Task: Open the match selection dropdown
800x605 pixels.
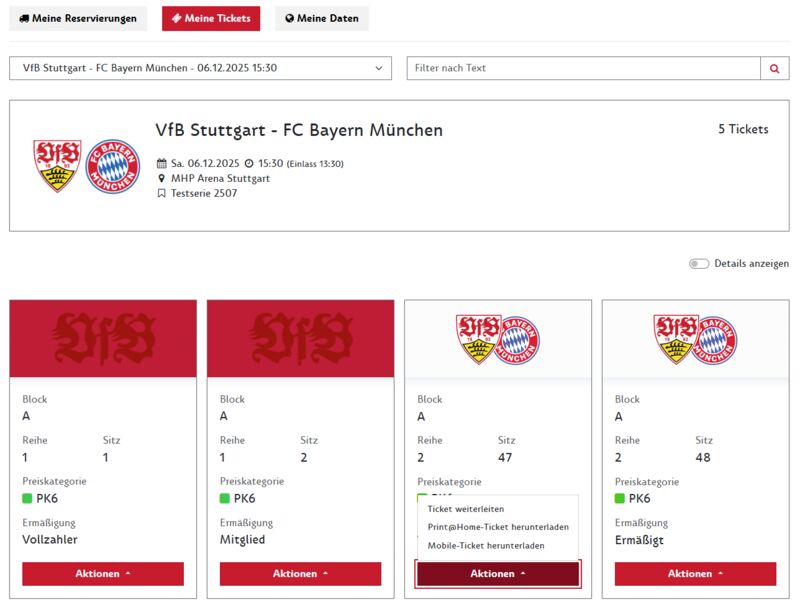Action: [x=201, y=68]
